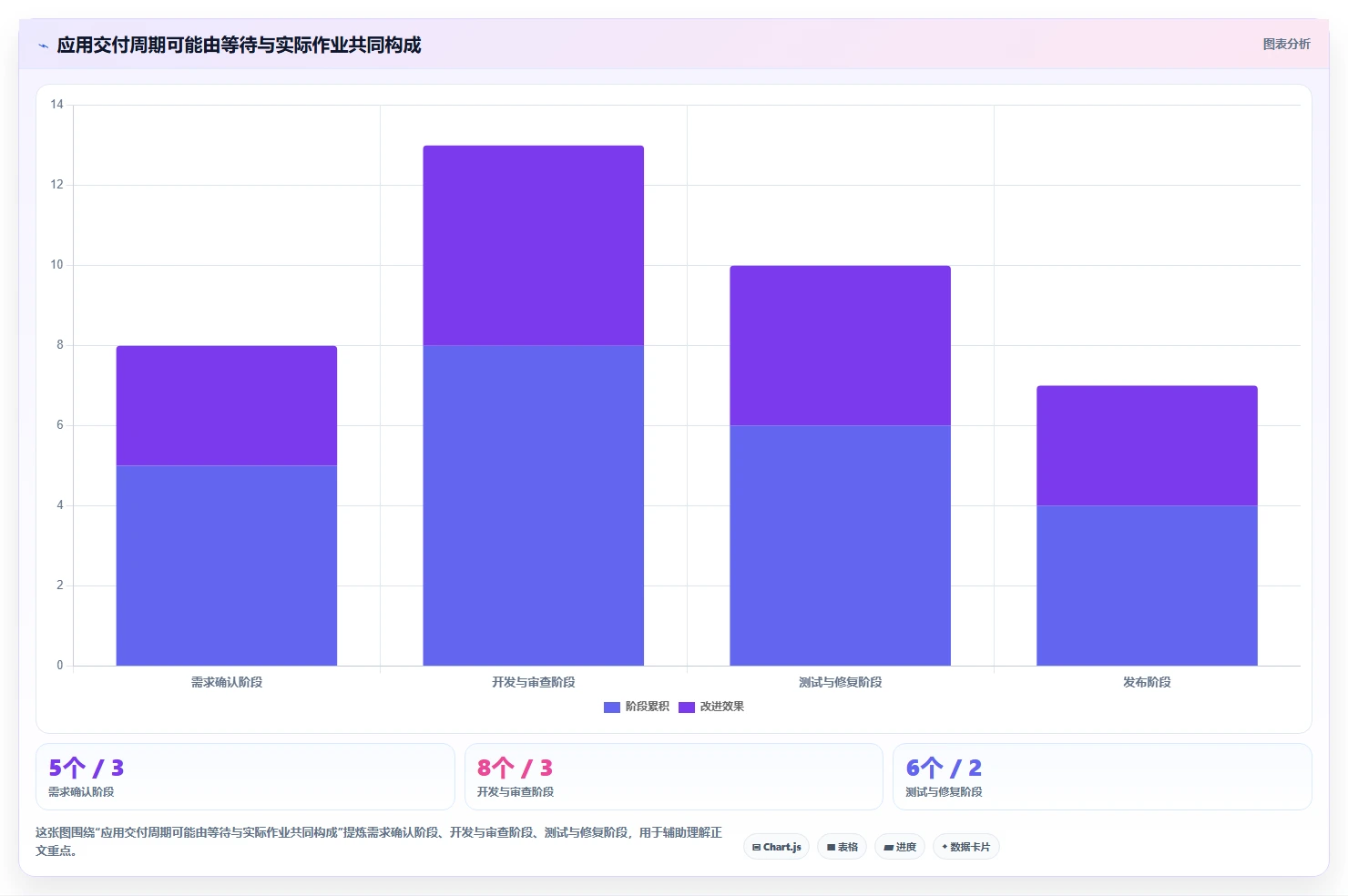Click the 6个 / 2 data card value
Image resolution: width=1348 pixels, height=896 pixels.
pyautogui.click(x=944, y=768)
